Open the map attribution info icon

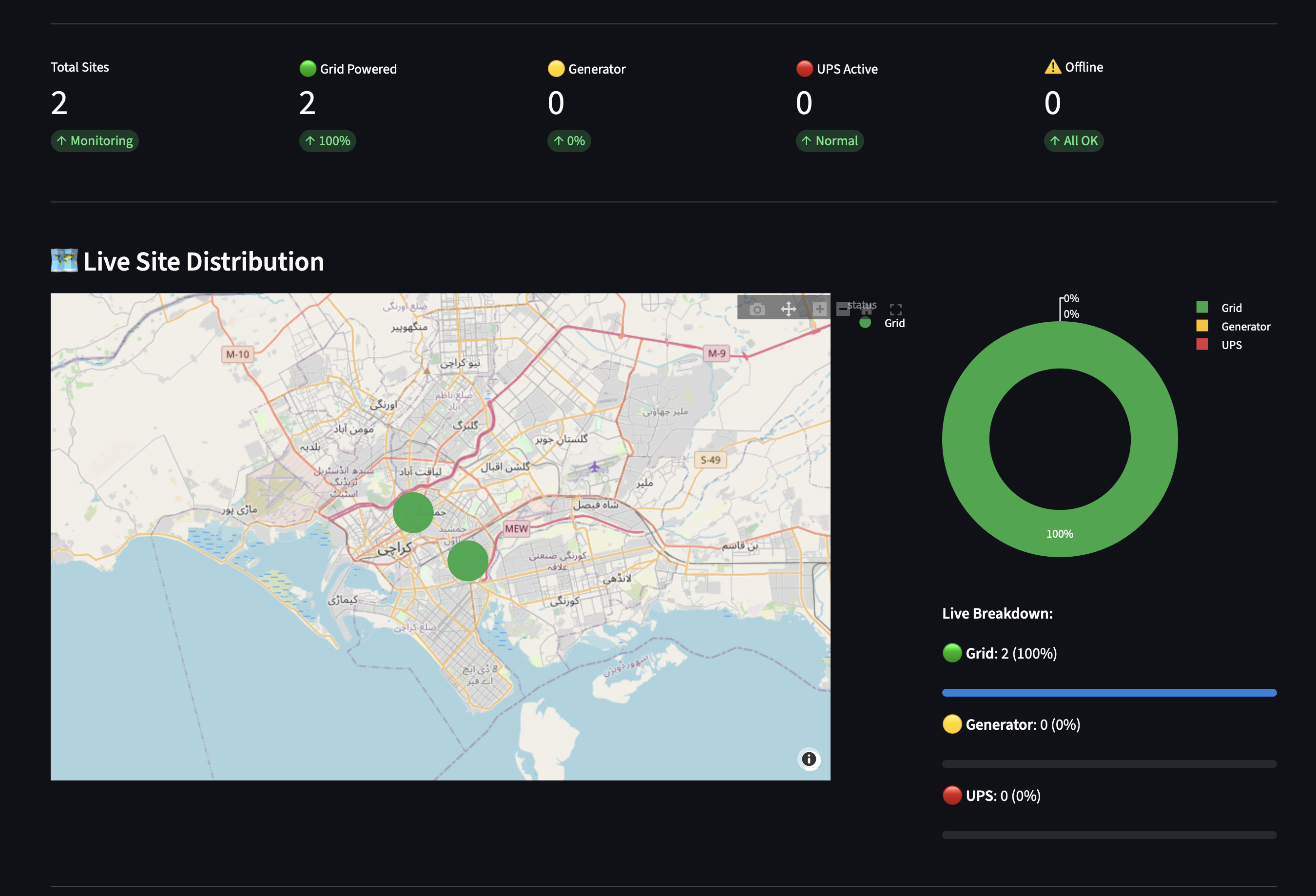click(809, 759)
